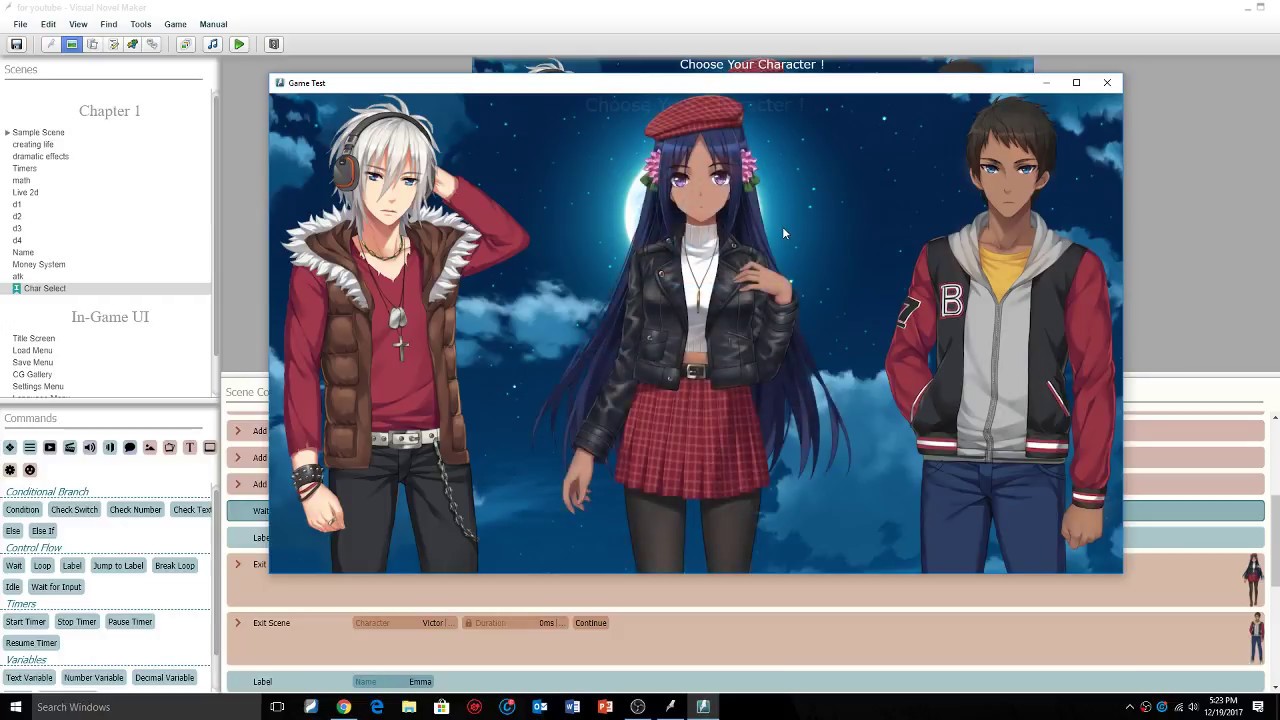This screenshot has width=1280, height=720.
Task: Select the Char Select scene
Action: (44, 288)
